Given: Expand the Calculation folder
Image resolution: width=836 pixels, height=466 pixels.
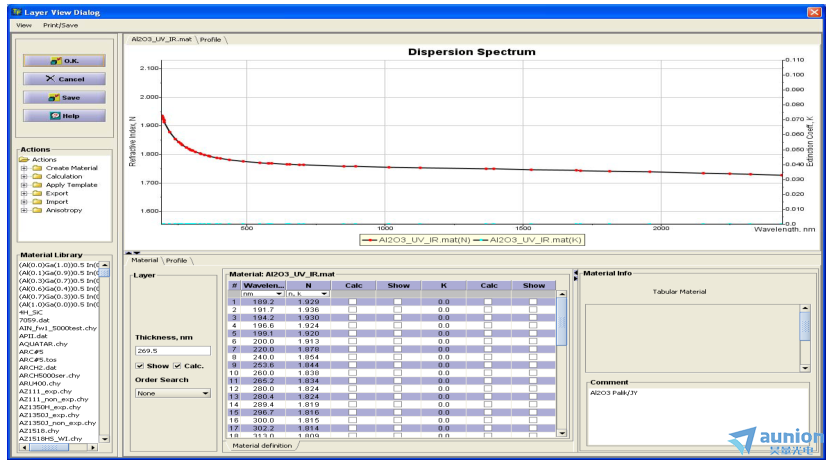Looking at the screenshot, I should click(24, 176).
